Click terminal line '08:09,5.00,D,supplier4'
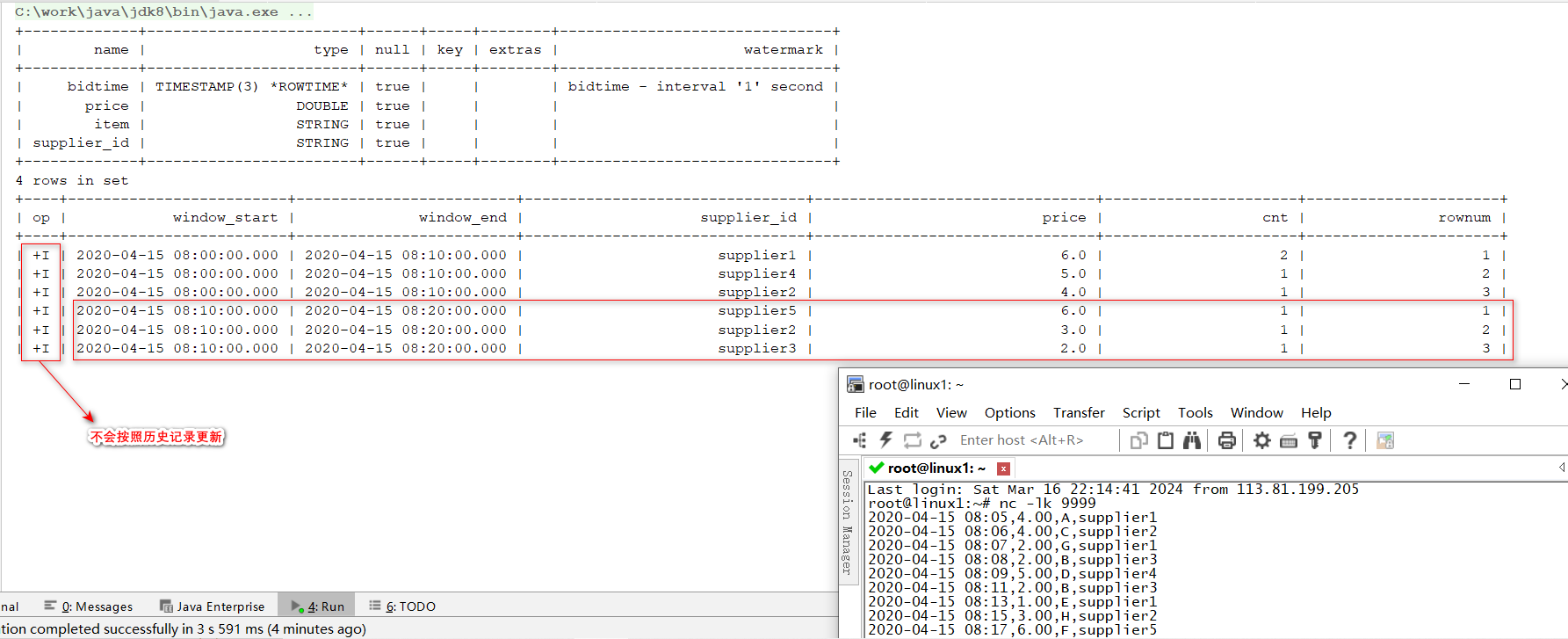 coord(1013,574)
